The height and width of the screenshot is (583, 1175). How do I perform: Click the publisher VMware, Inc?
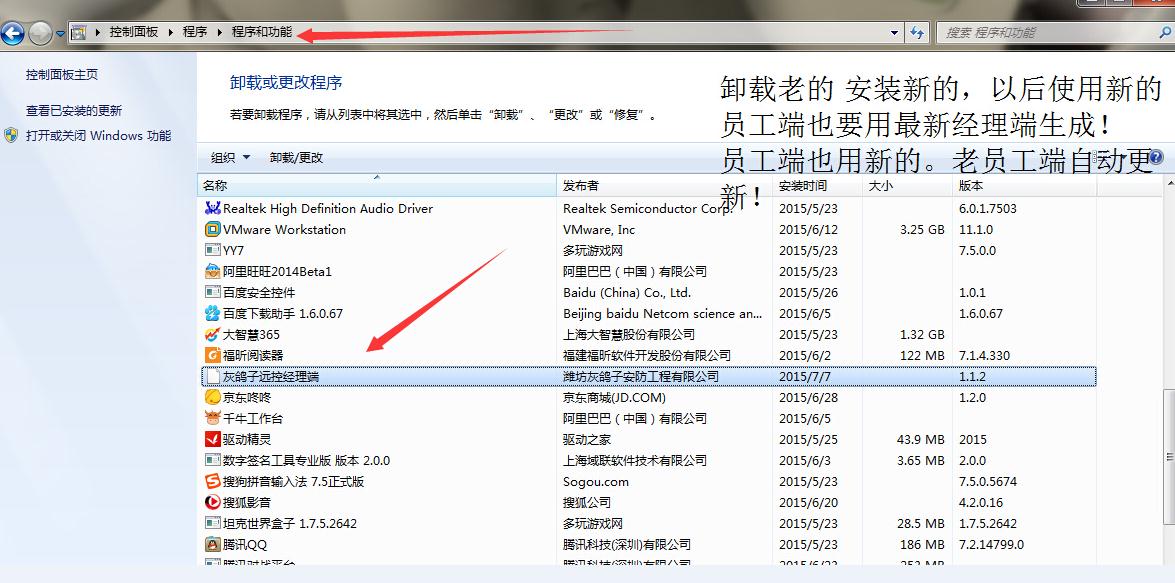(599, 229)
